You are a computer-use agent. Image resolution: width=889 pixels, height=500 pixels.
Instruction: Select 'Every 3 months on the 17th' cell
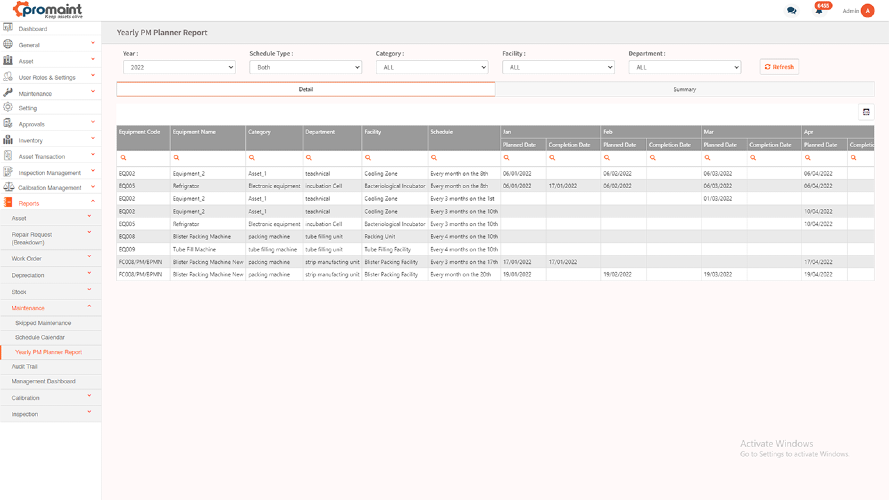464,262
